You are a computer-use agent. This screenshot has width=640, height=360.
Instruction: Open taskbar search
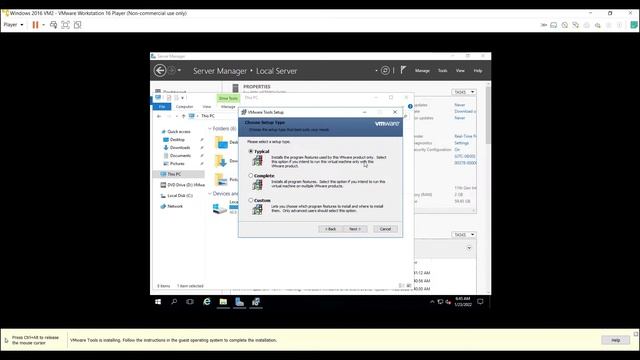click(x=174, y=302)
